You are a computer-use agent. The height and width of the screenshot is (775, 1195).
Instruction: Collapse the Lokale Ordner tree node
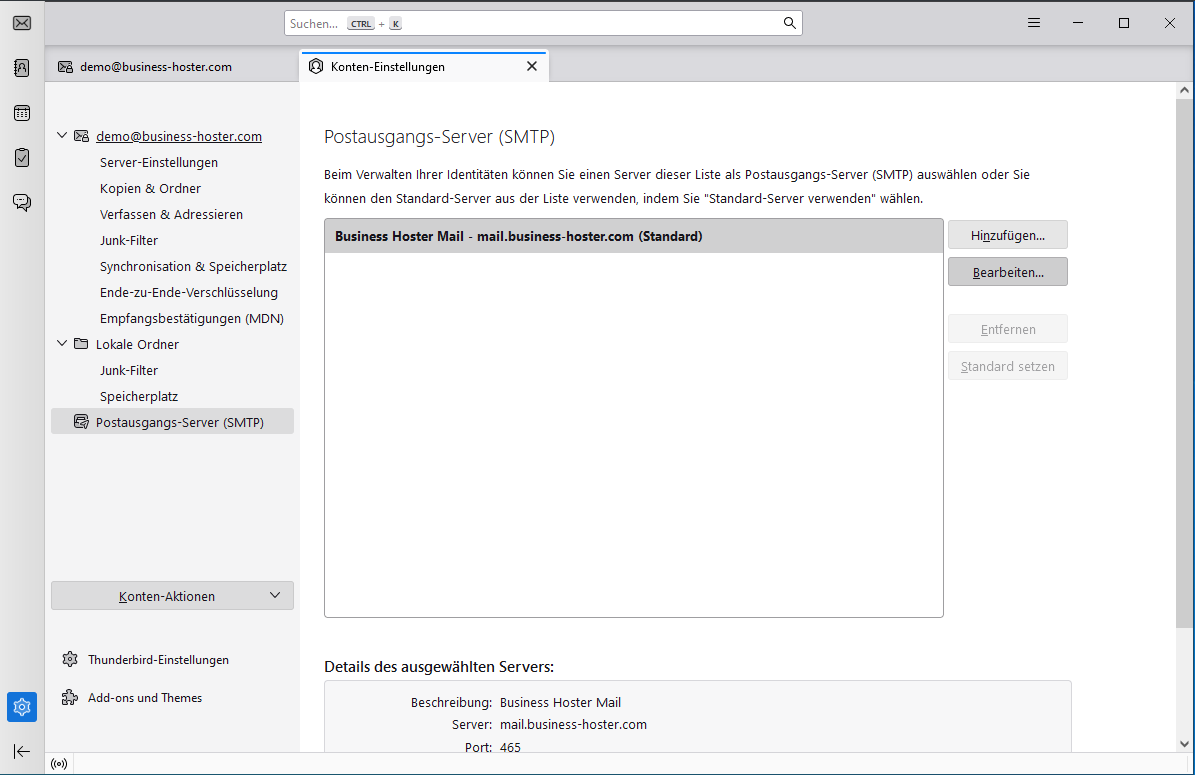(62, 344)
